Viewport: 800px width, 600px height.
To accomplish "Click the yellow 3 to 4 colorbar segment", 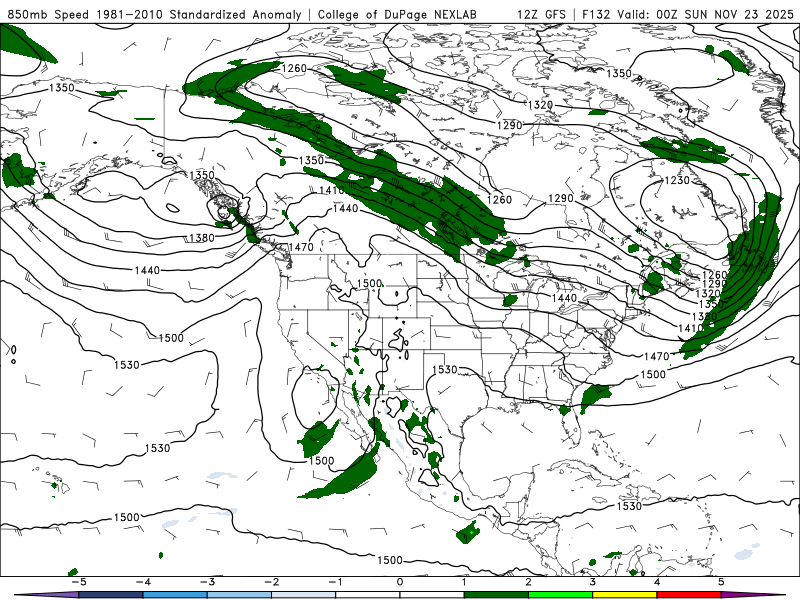I will 624,595.
